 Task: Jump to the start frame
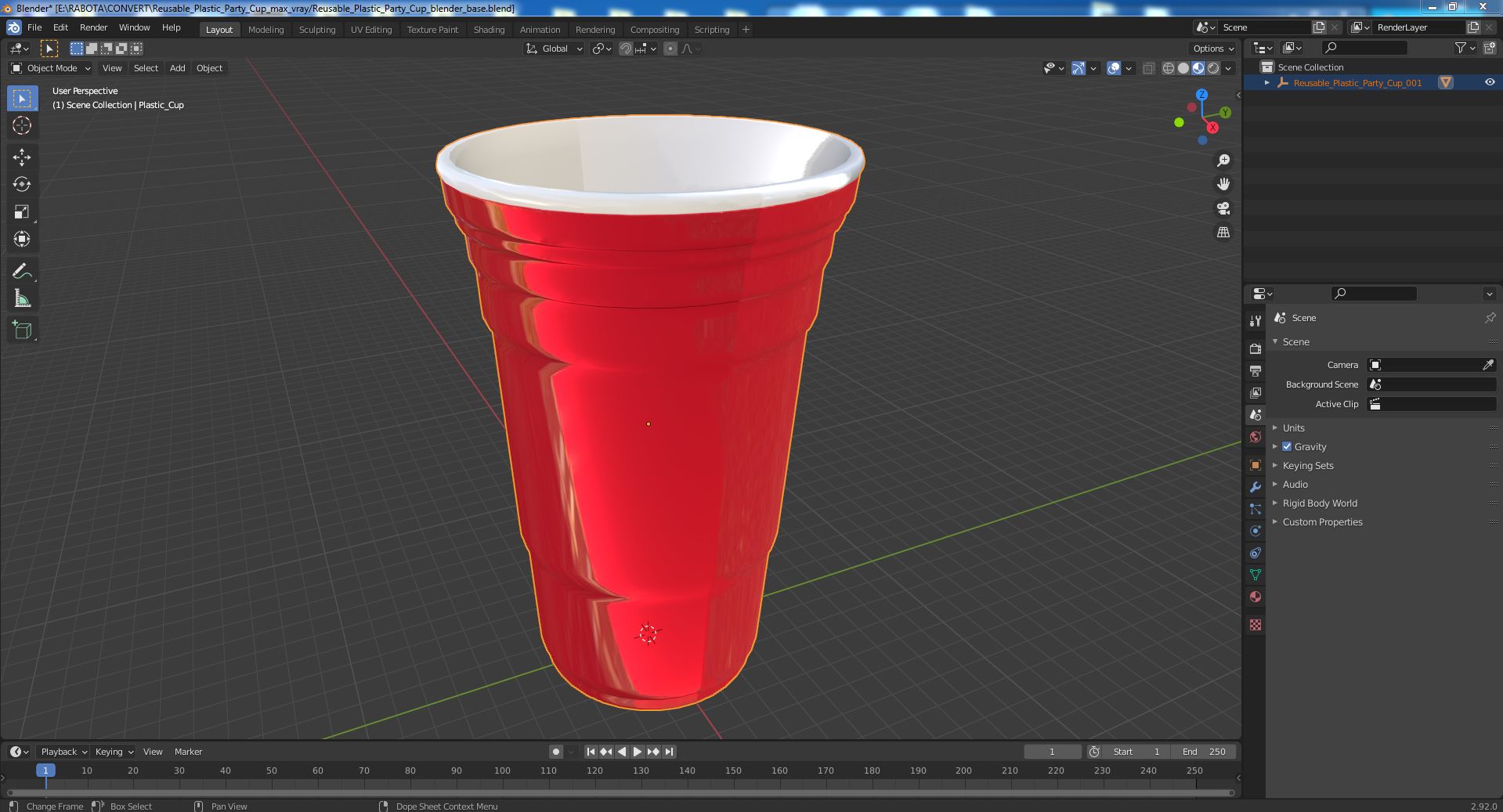click(x=591, y=752)
